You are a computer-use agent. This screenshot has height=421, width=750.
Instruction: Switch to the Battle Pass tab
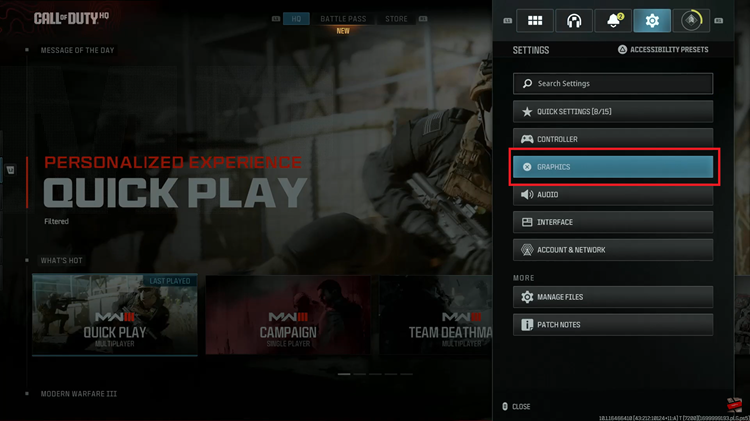tap(343, 19)
